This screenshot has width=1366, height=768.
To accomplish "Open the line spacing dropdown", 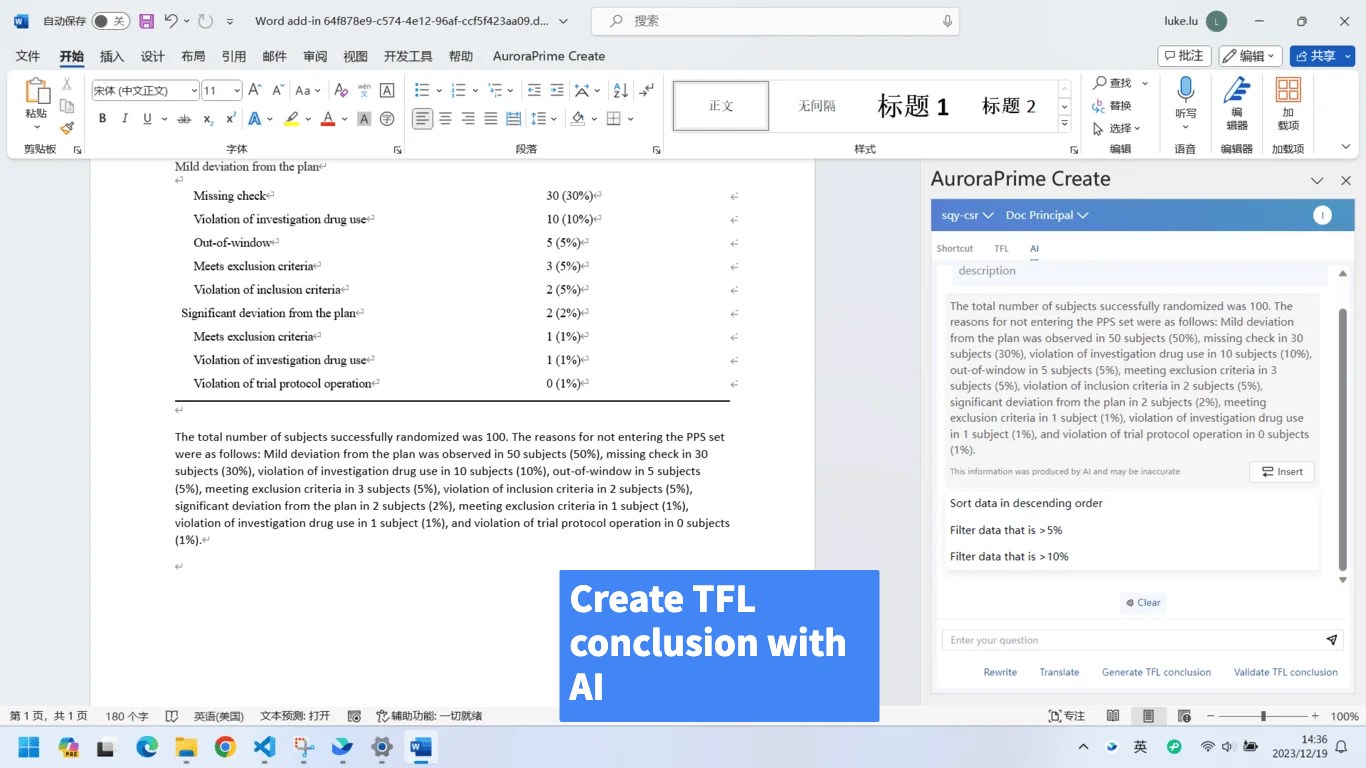I will pyautogui.click(x=544, y=119).
